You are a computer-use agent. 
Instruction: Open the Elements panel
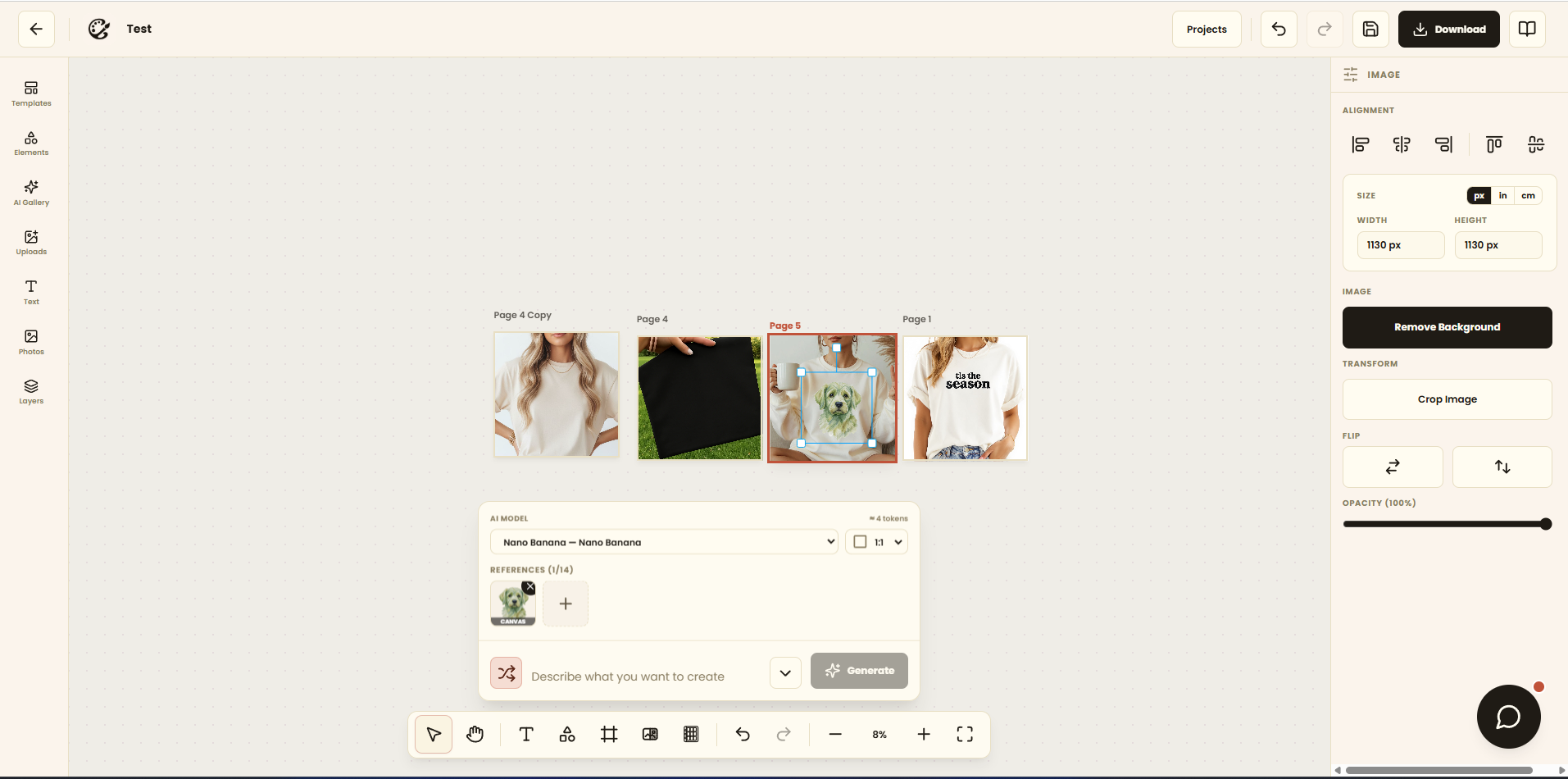pyautogui.click(x=31, y=143)
